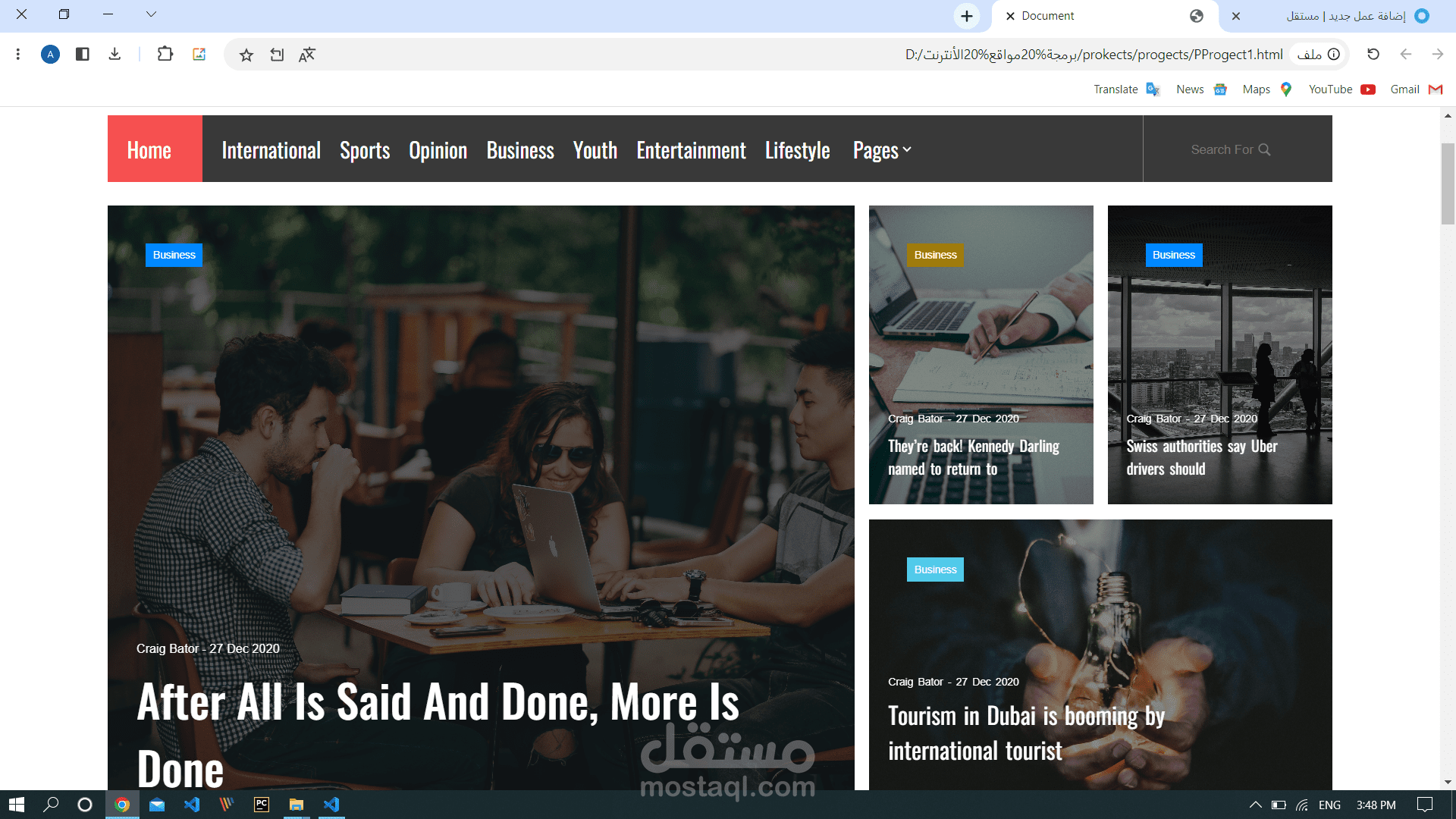Click the reload page icon
The width and height of the screenshot is (1456, 819).
click(1373, 54)
